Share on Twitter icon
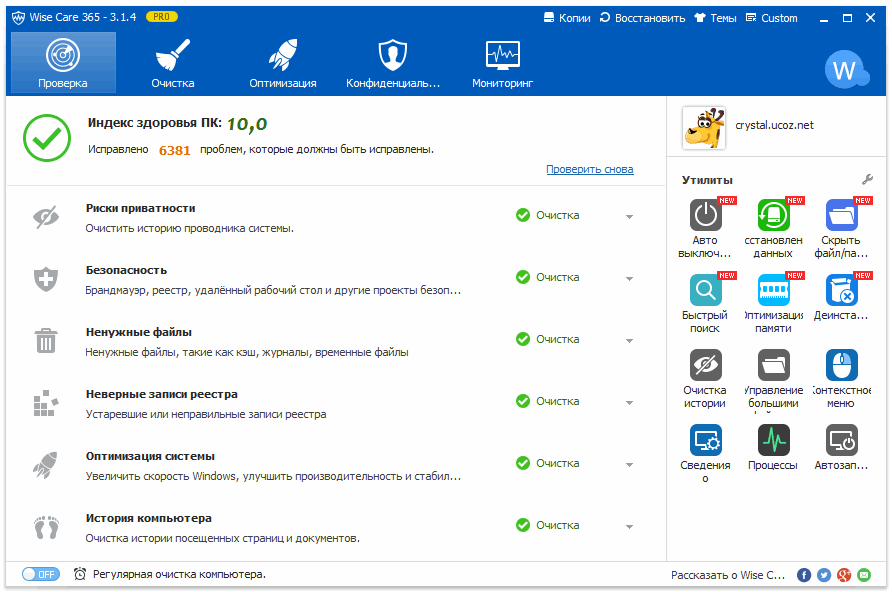This screenshot has height=592, width=892. coord(824,575)
